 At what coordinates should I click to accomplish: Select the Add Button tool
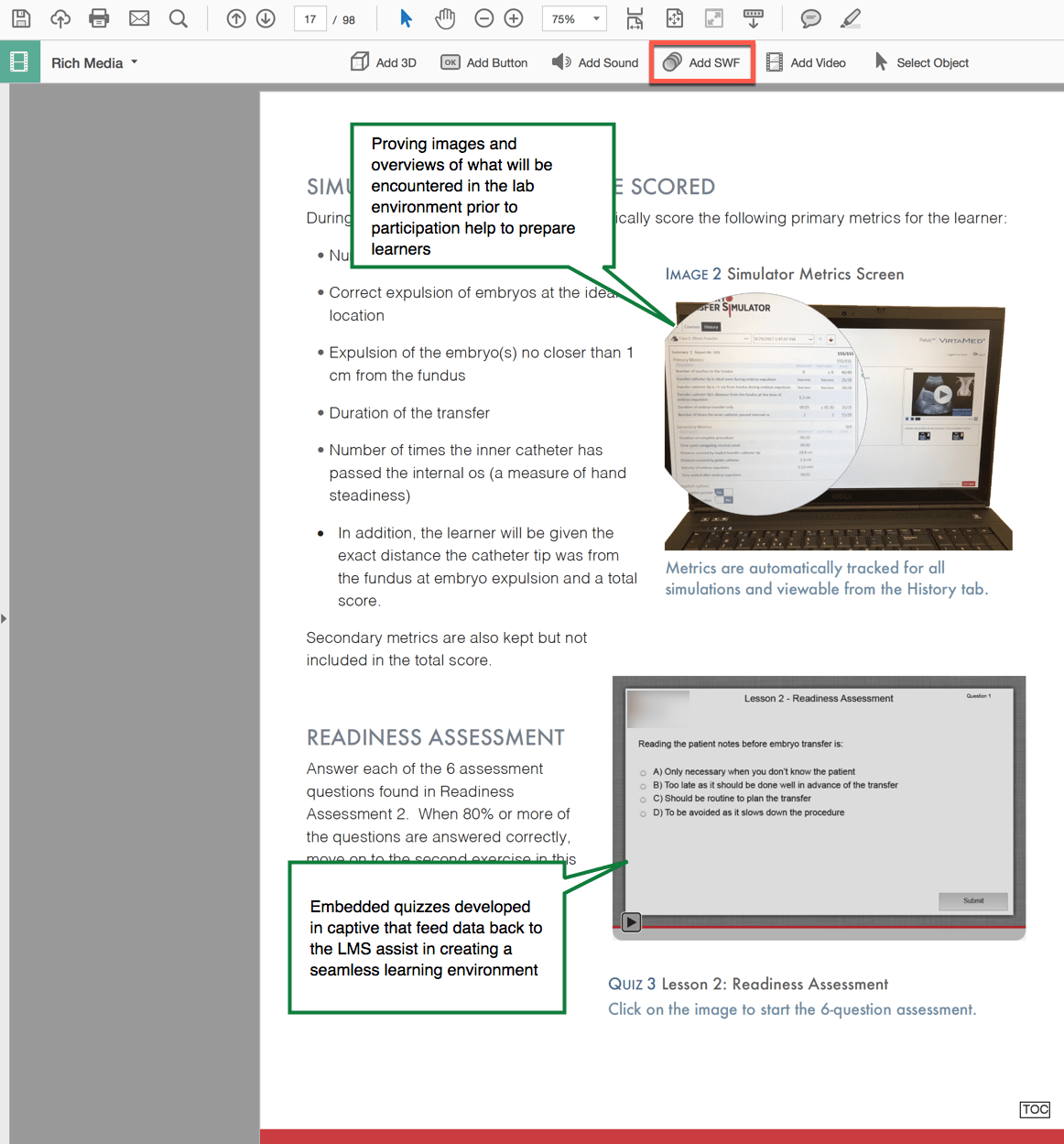pyautogui.click(x=483, y=61)
